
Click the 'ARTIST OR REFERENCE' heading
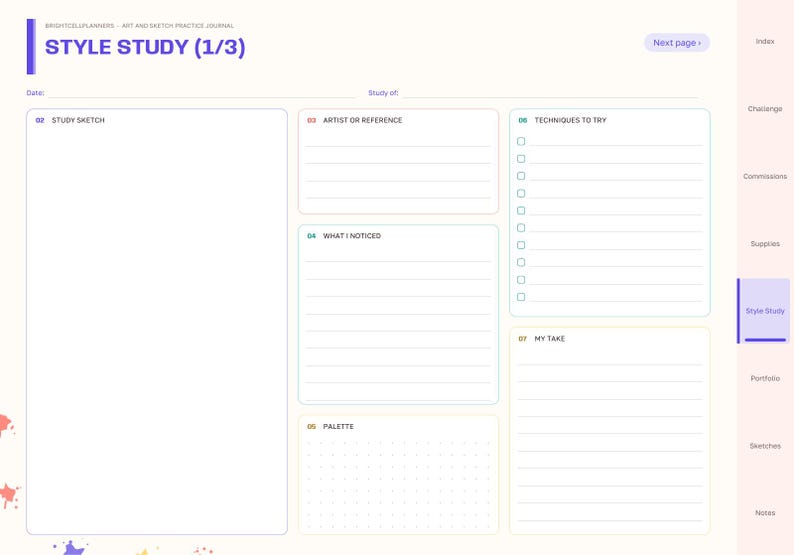(363, 120)
